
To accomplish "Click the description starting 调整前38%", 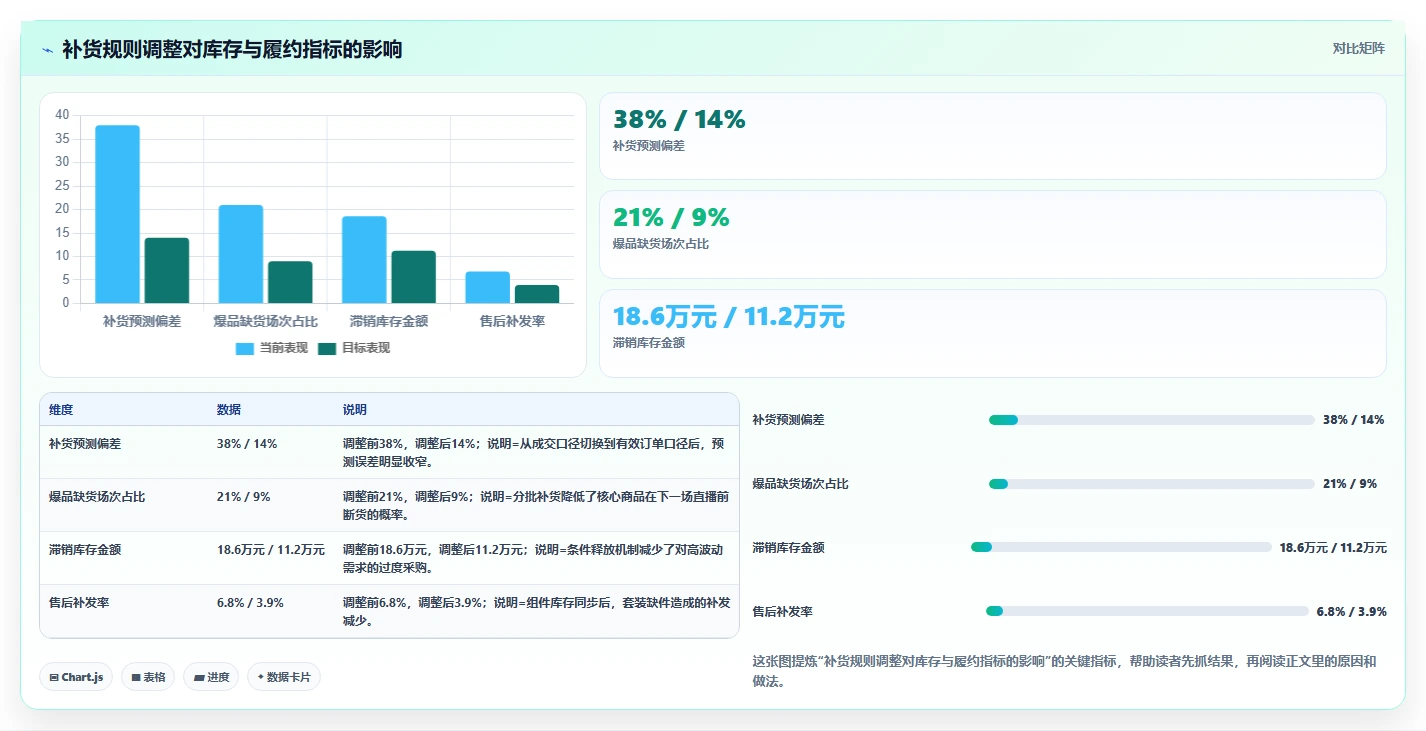I will pos(534,452).
